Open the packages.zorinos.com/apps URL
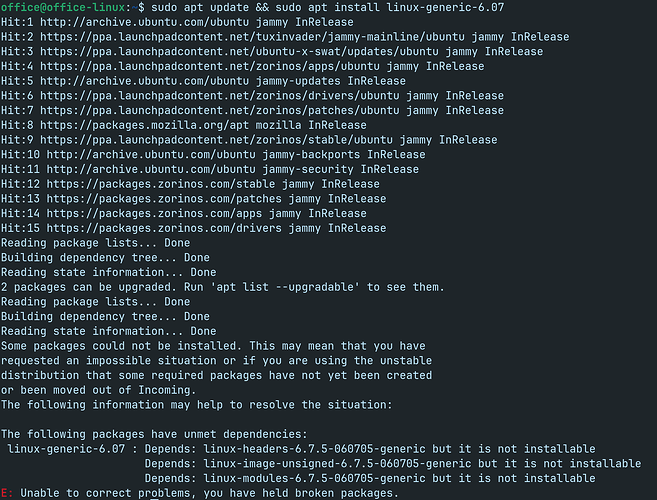The width and height of the screenshot is (657, 500). click(154, 213)
